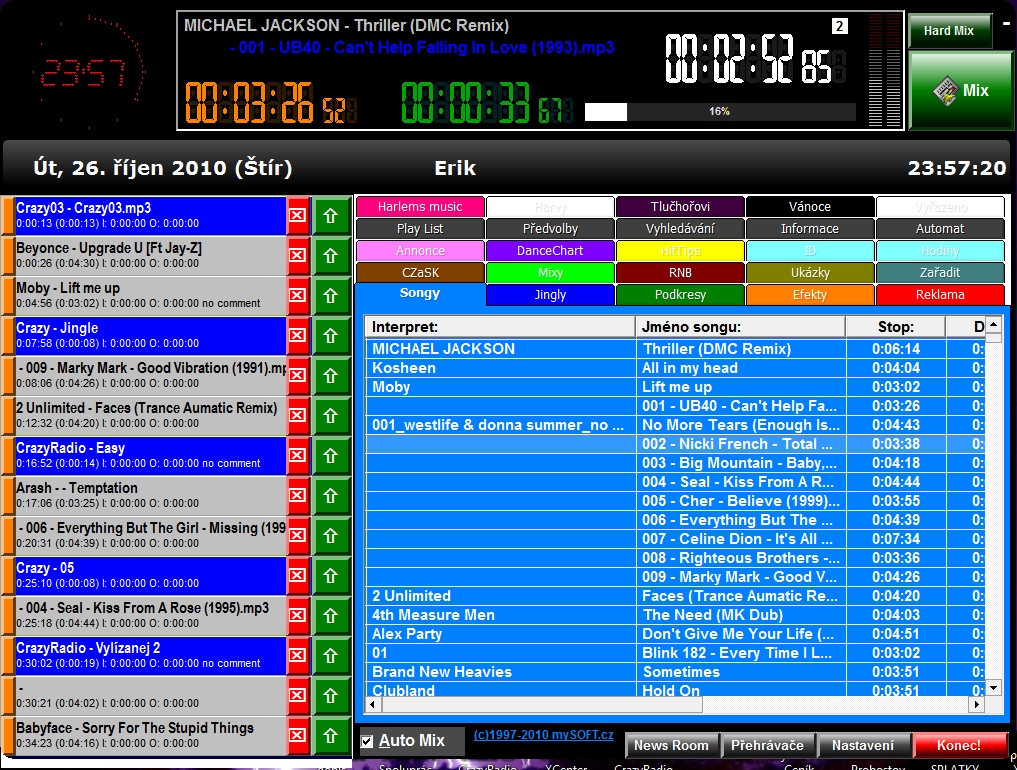Remove Seal - Kiss From A Rose entry

tap(298, 616)
